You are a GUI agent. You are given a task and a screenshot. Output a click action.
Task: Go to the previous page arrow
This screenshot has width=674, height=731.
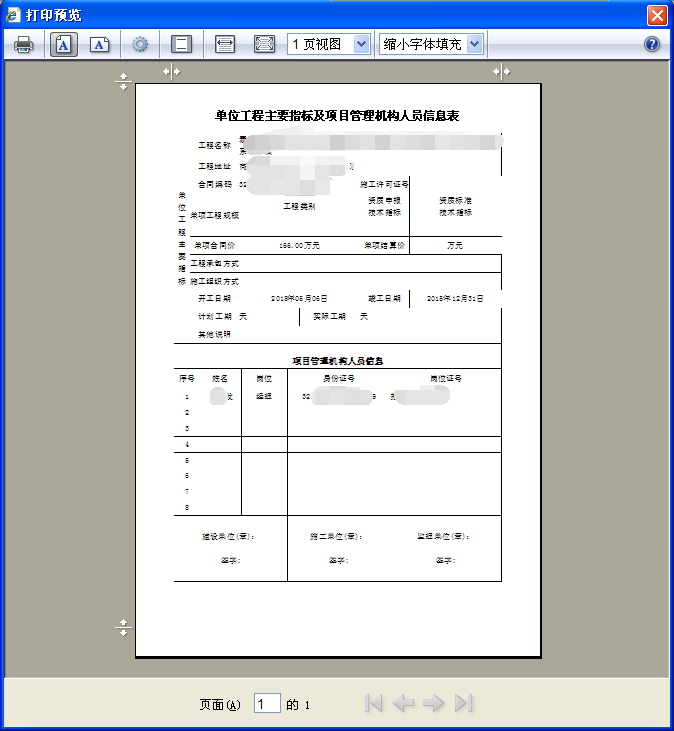(403, 704)
